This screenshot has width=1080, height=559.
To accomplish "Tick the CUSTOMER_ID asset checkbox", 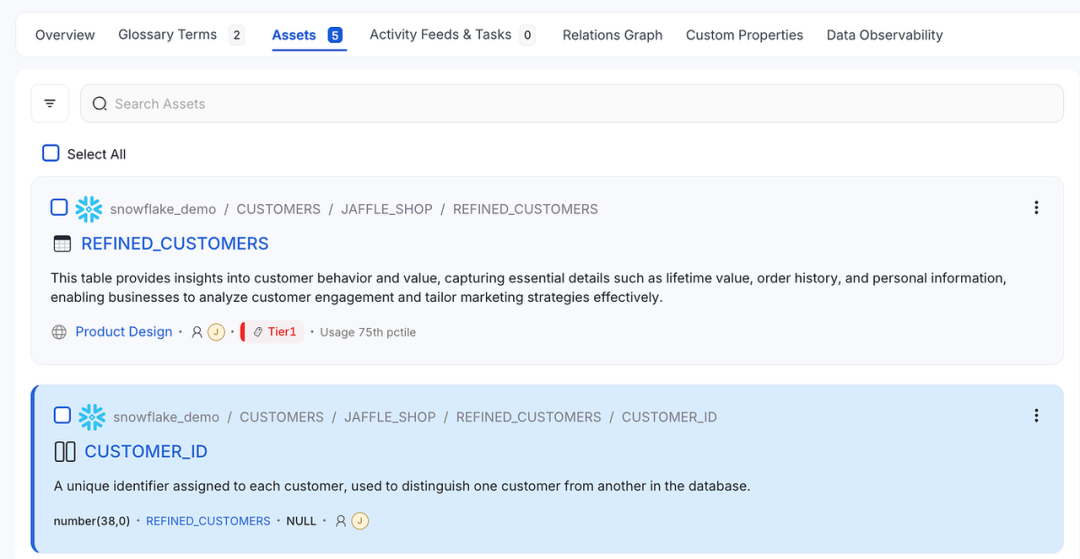I will pos(63,415).
